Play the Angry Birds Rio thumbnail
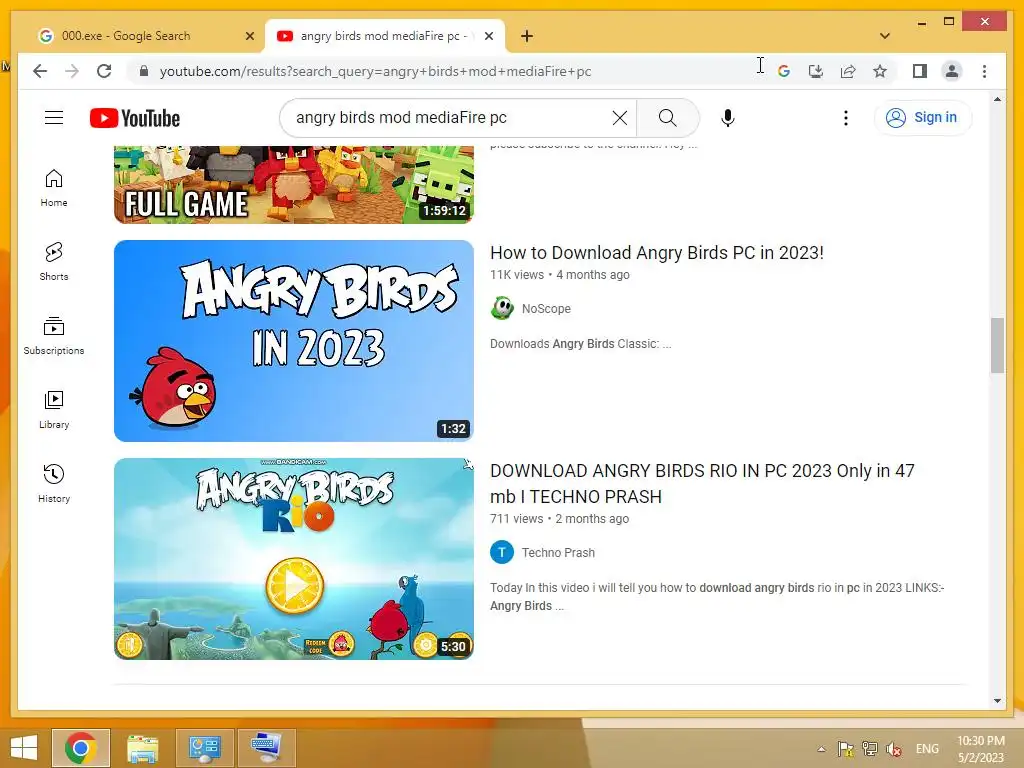Viewport: 1024px width, 768px height. tap(294, 559)
